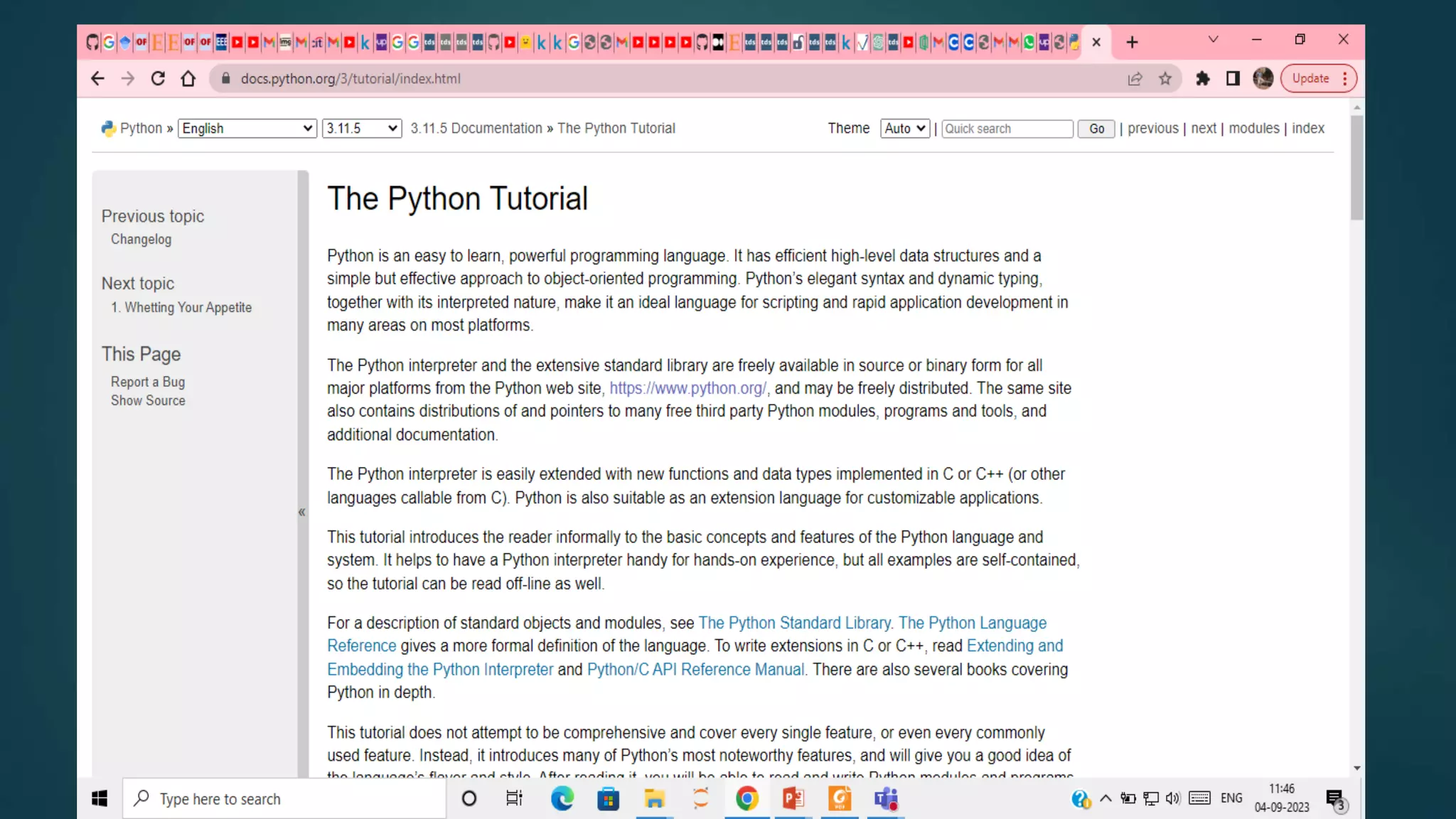1456x819 pixels.
Task: Click the Python logo in breadcrumb
Action: click(x=108, y=129)
